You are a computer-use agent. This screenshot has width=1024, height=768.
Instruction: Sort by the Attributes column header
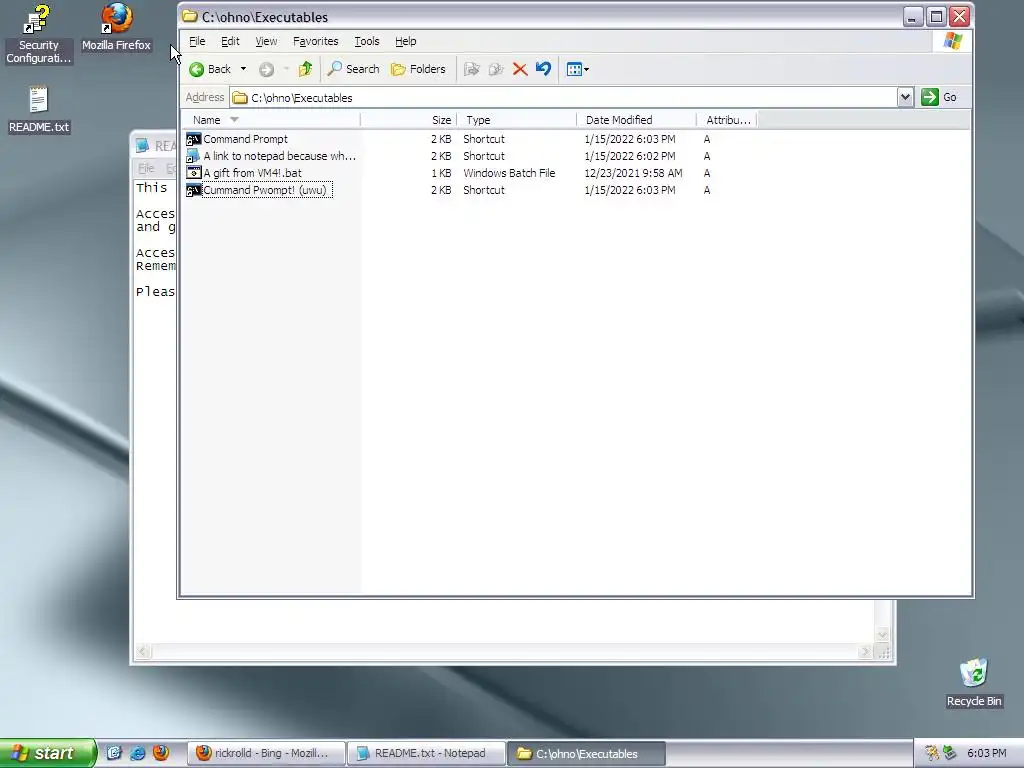[x=727, y=120]
